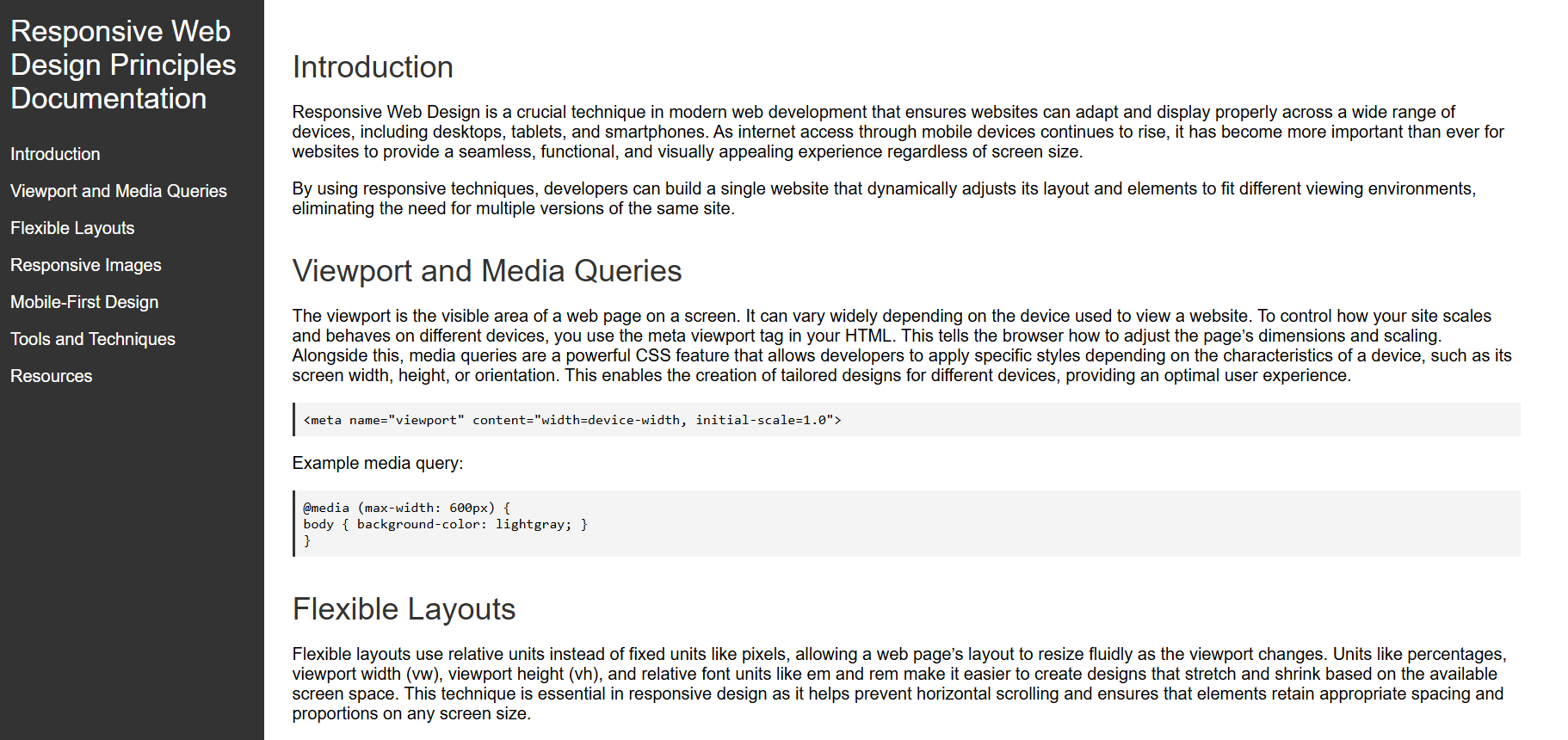Go to Viewport and Media Queries sidebar link
This screenshot has width=1568, height=740.
click(119, 191)
